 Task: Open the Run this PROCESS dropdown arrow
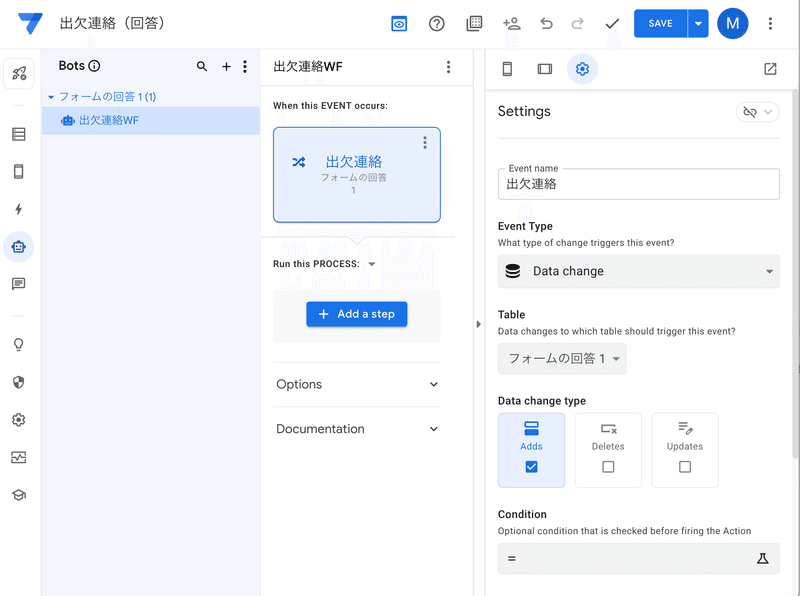(x=372, y=264)
